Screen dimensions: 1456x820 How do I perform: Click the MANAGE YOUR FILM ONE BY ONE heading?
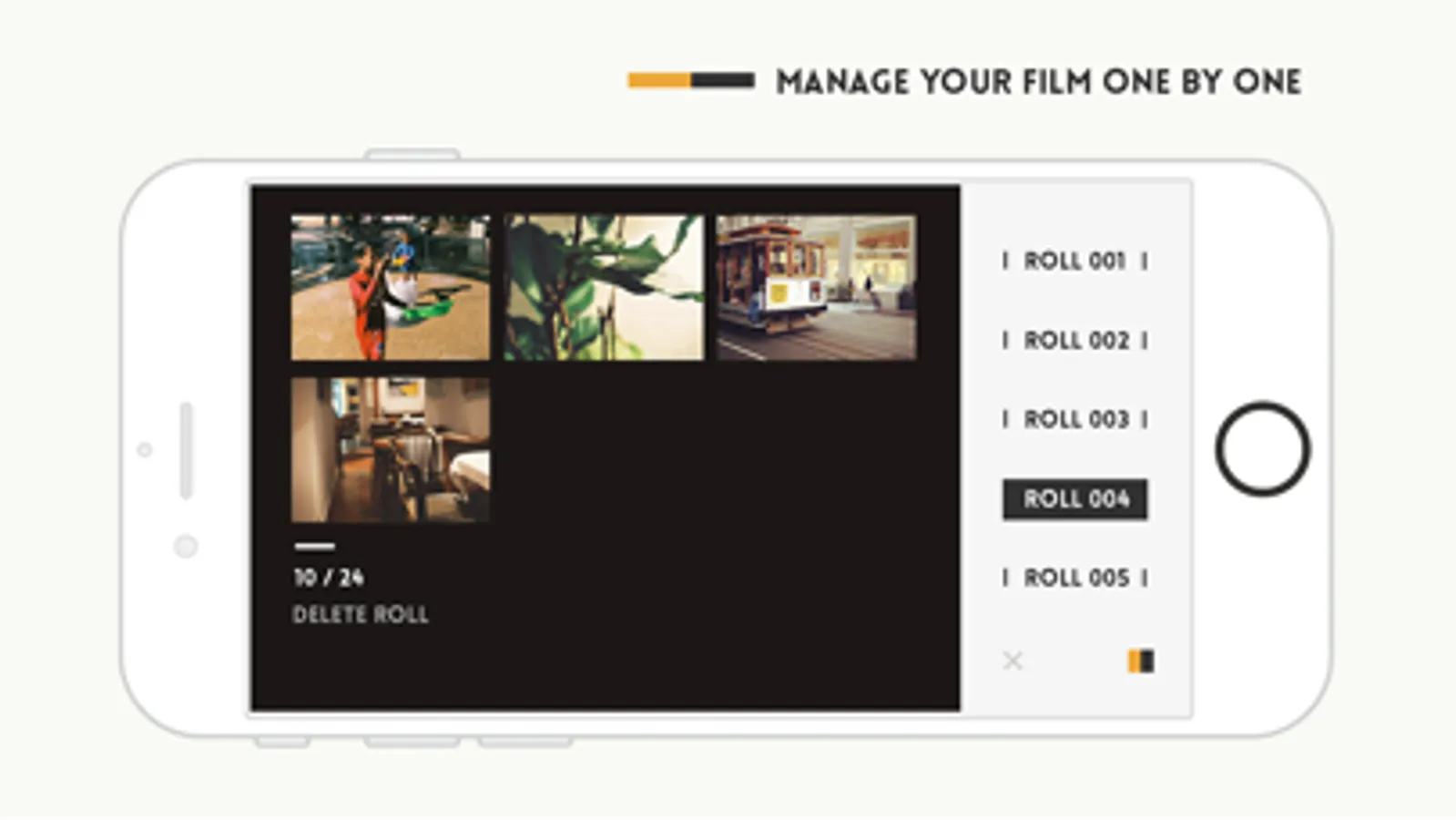[1038, 82]
